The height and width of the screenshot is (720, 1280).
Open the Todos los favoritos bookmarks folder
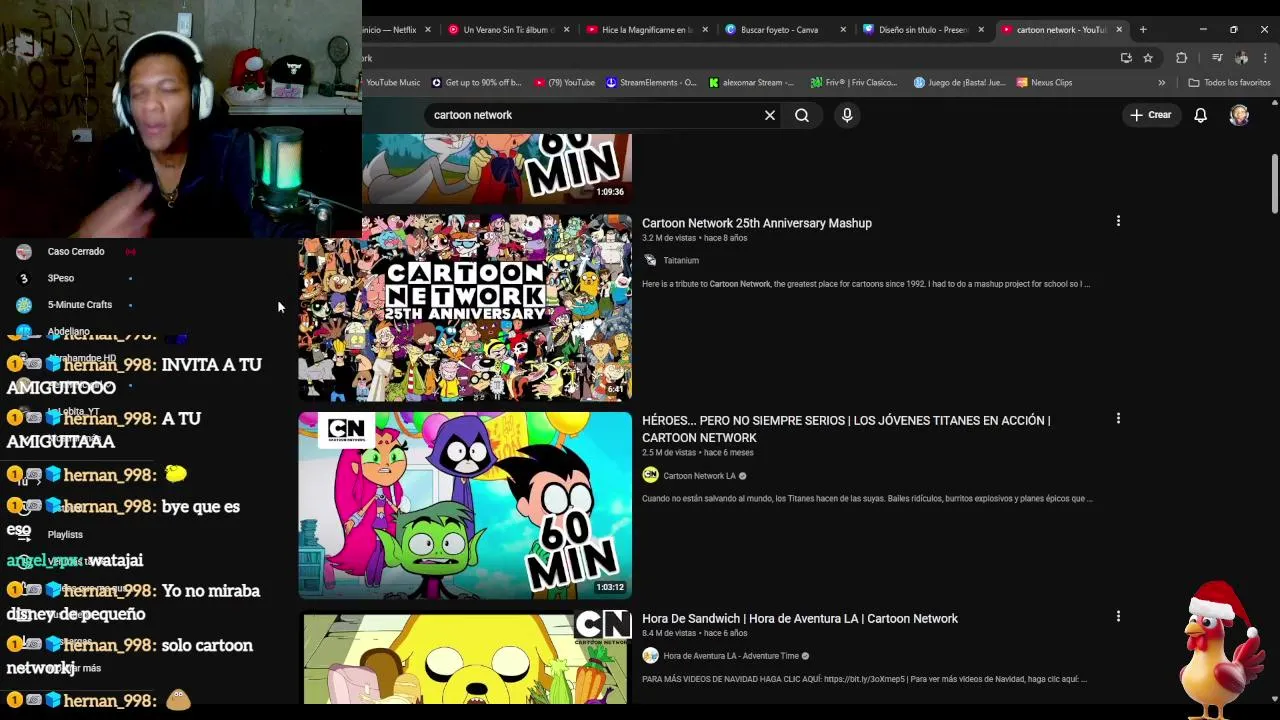click(1229, 83)
